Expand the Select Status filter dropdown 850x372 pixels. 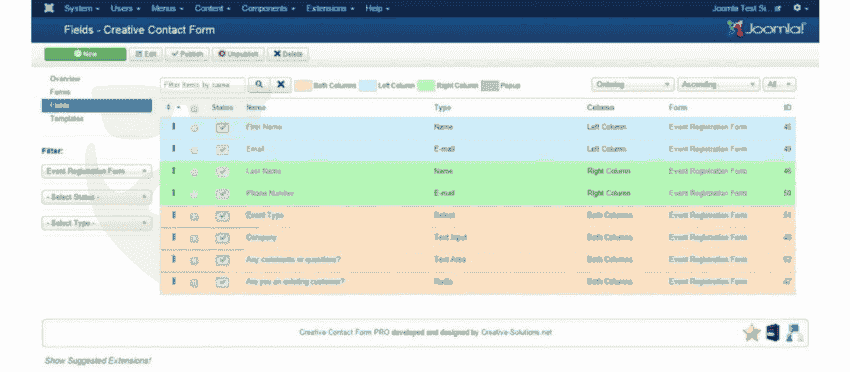pyautogui.click(x=96, y=197)
